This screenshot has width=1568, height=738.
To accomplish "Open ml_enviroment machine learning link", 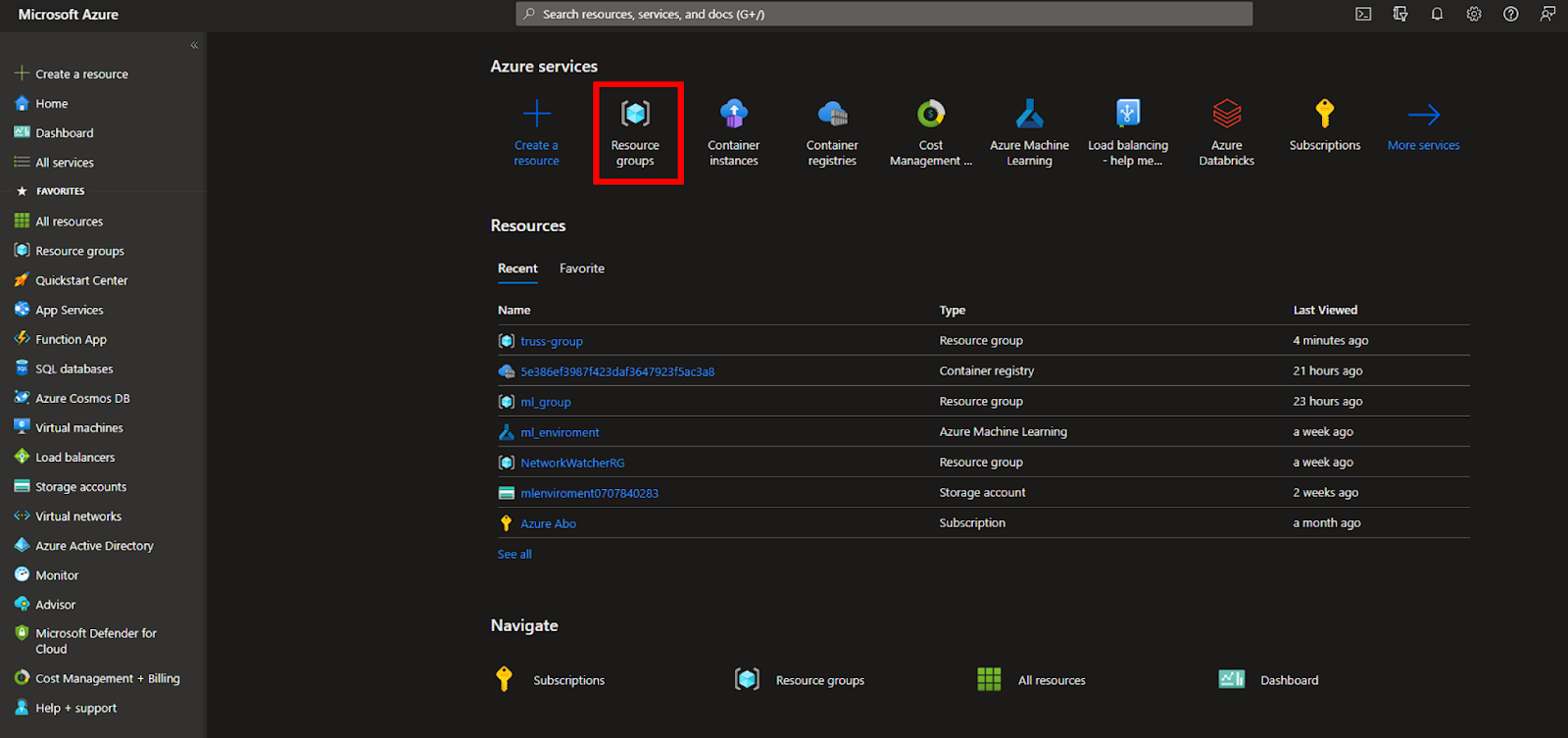I will (560, 432).
